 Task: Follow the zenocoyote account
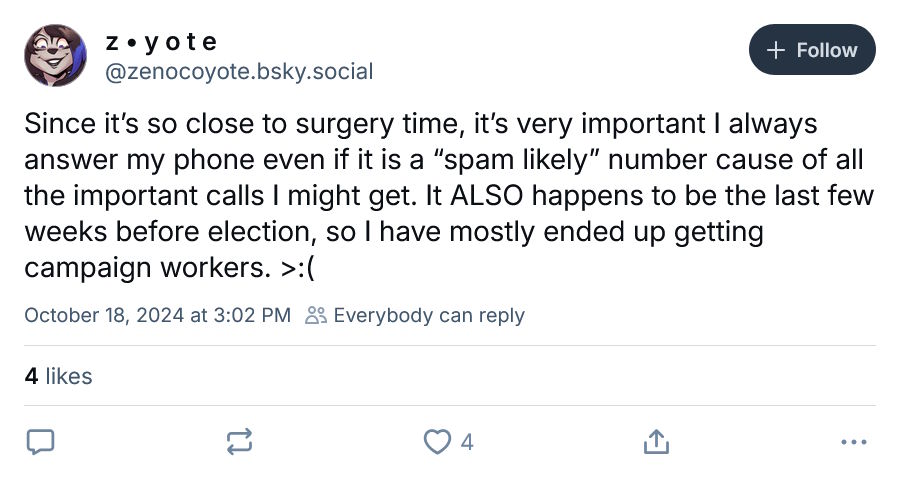pos(812,49)
